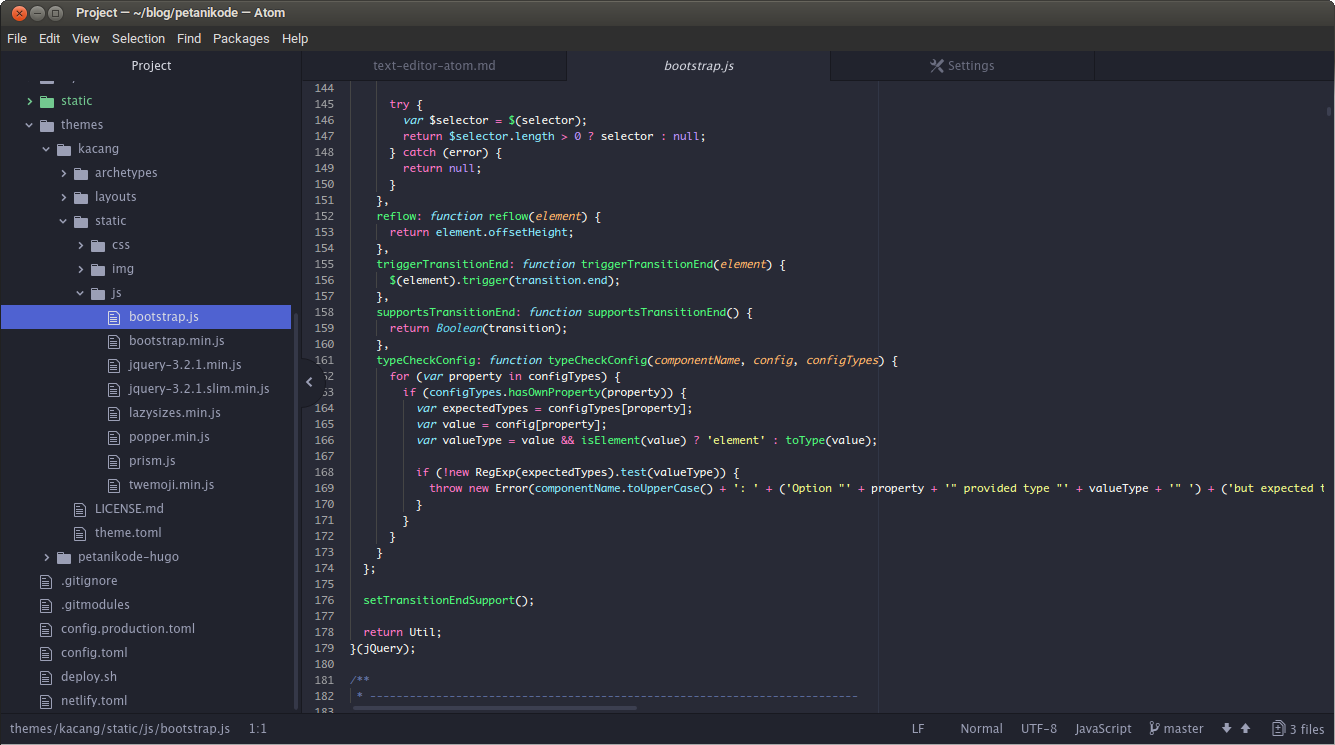Expand the css folder
1335x745 pixels.
[x=81, y=245]
